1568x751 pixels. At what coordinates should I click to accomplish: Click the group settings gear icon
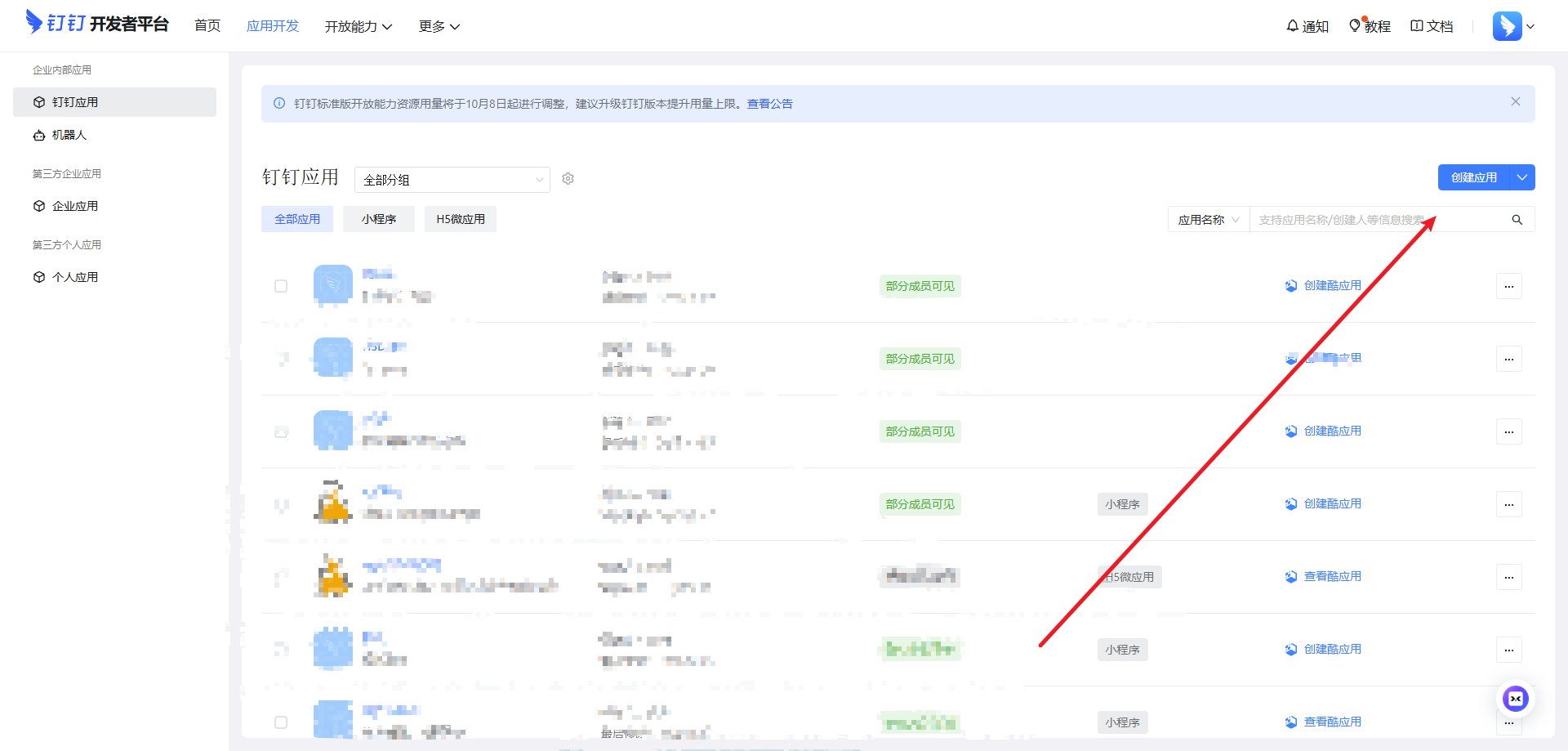[568, 179]
